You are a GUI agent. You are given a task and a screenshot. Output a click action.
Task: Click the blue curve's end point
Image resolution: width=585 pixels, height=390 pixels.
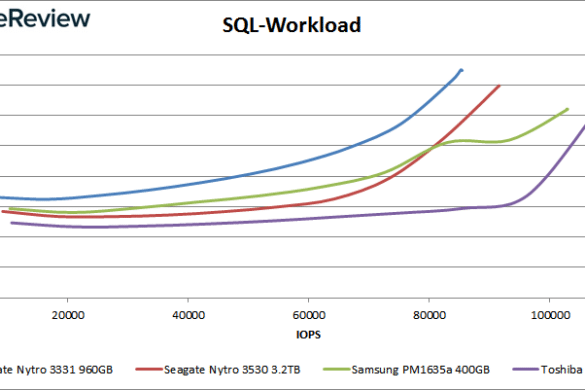pos(462,70)
